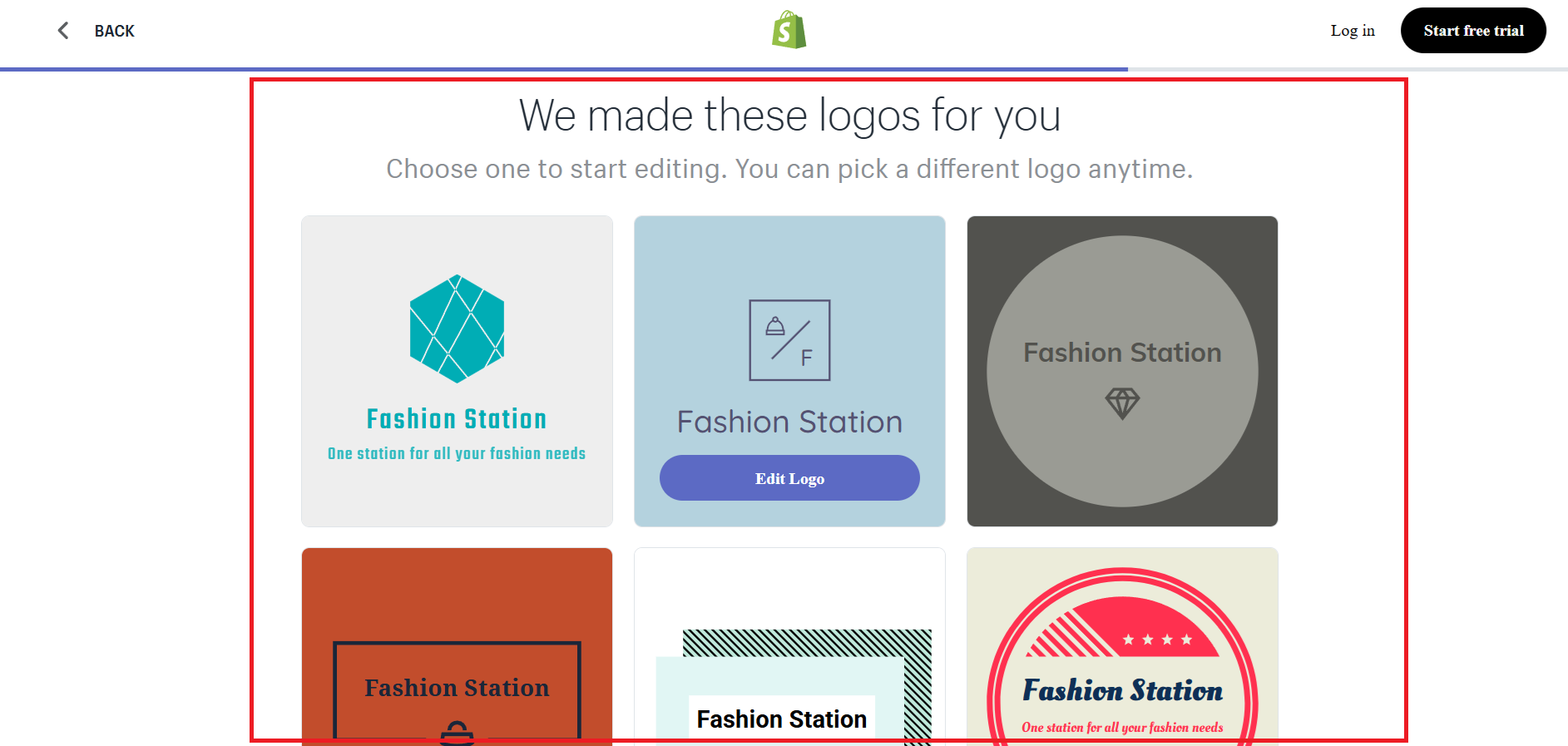
Task: Click the teal hexagon logo icon
Action: pos(457,329)
